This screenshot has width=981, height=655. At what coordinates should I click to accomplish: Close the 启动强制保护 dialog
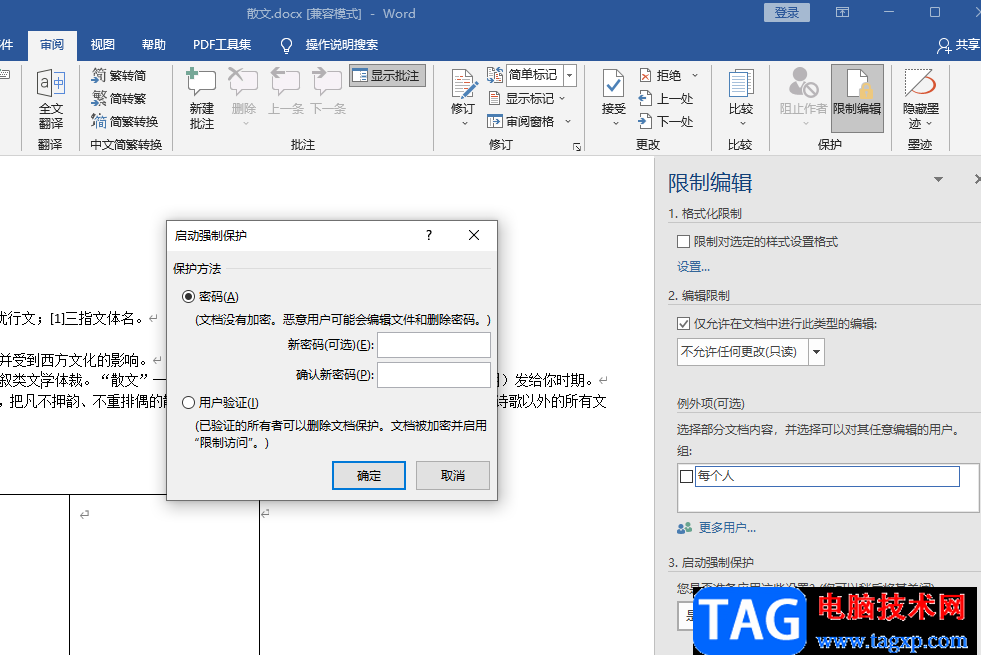[474, 235]
